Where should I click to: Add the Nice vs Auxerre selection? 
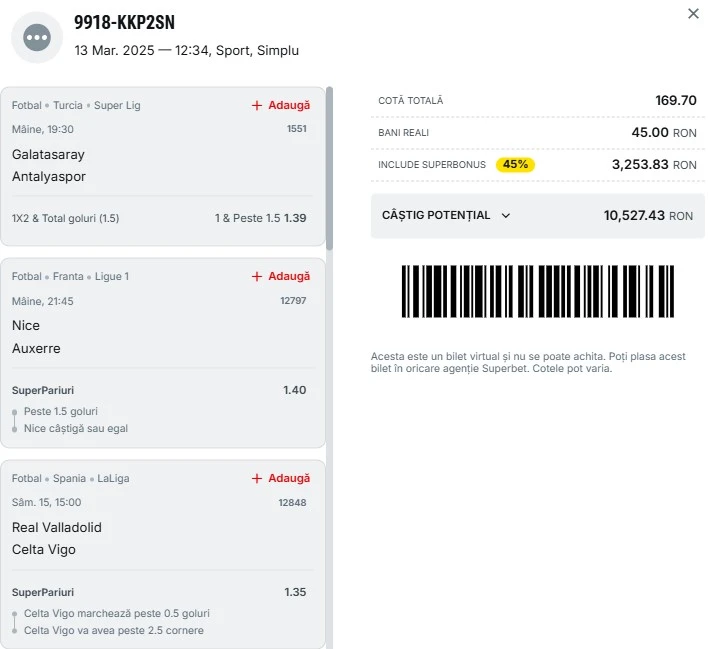tap(281, 276)
